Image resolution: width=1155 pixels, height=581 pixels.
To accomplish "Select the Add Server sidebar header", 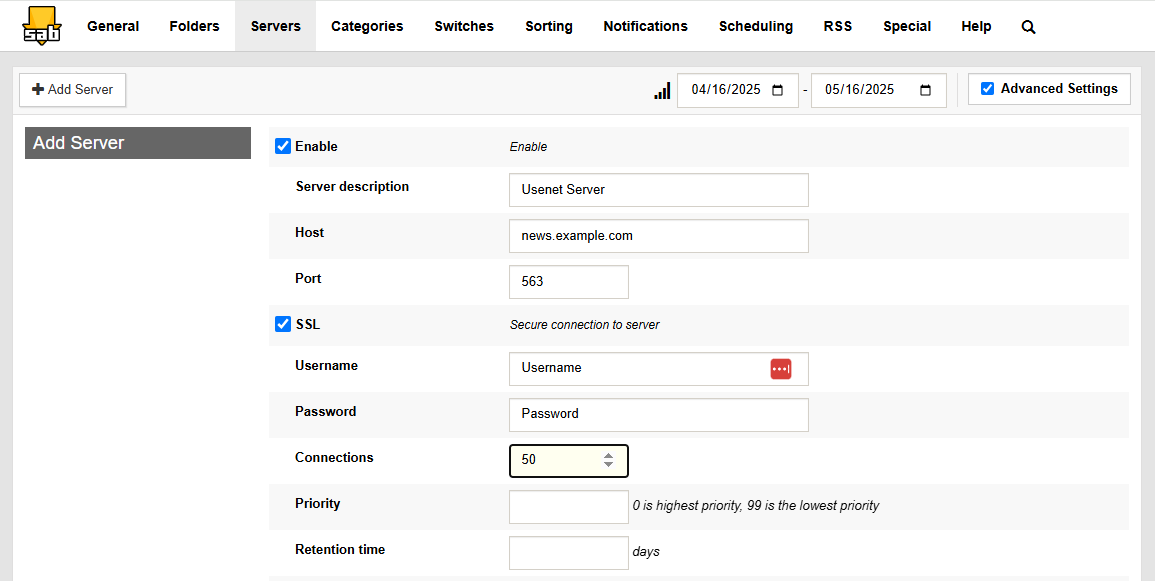I will (138, 143).
